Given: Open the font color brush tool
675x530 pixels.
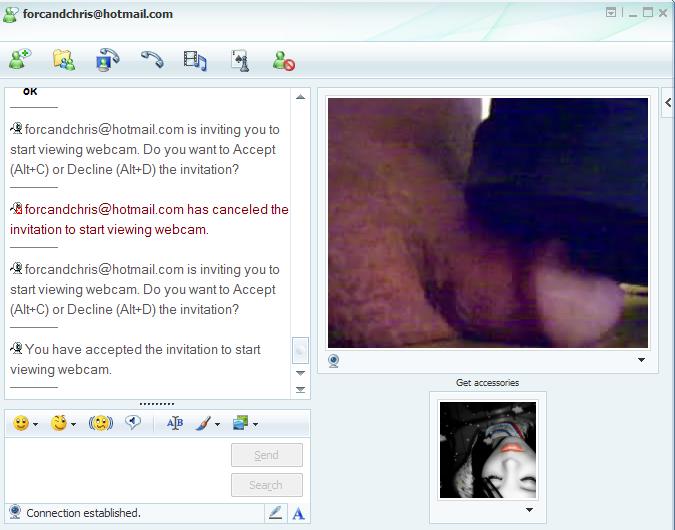Looking at the screenshot, I should coord(203,423).
